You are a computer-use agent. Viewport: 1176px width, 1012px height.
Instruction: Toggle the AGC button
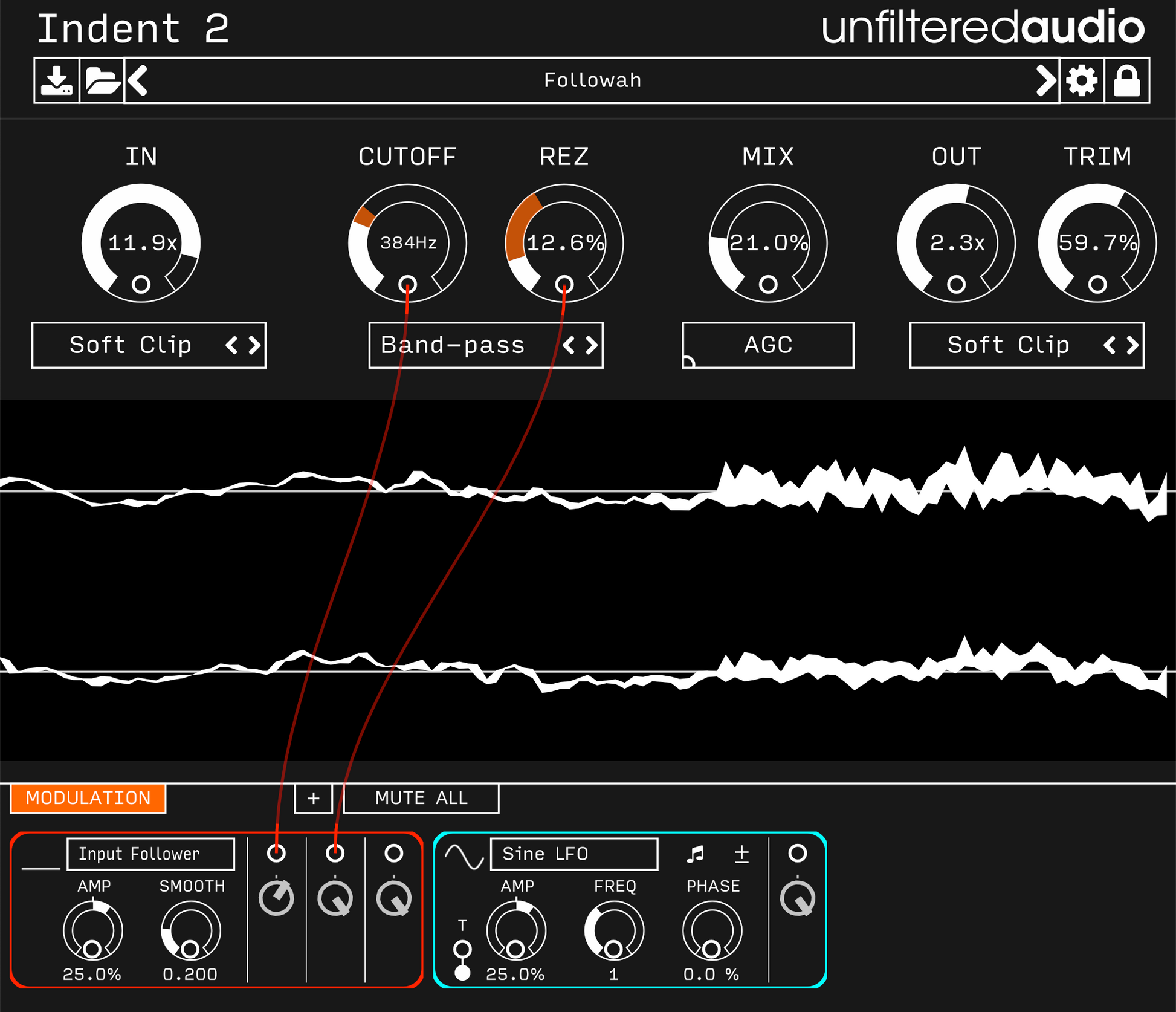point(767,345)
